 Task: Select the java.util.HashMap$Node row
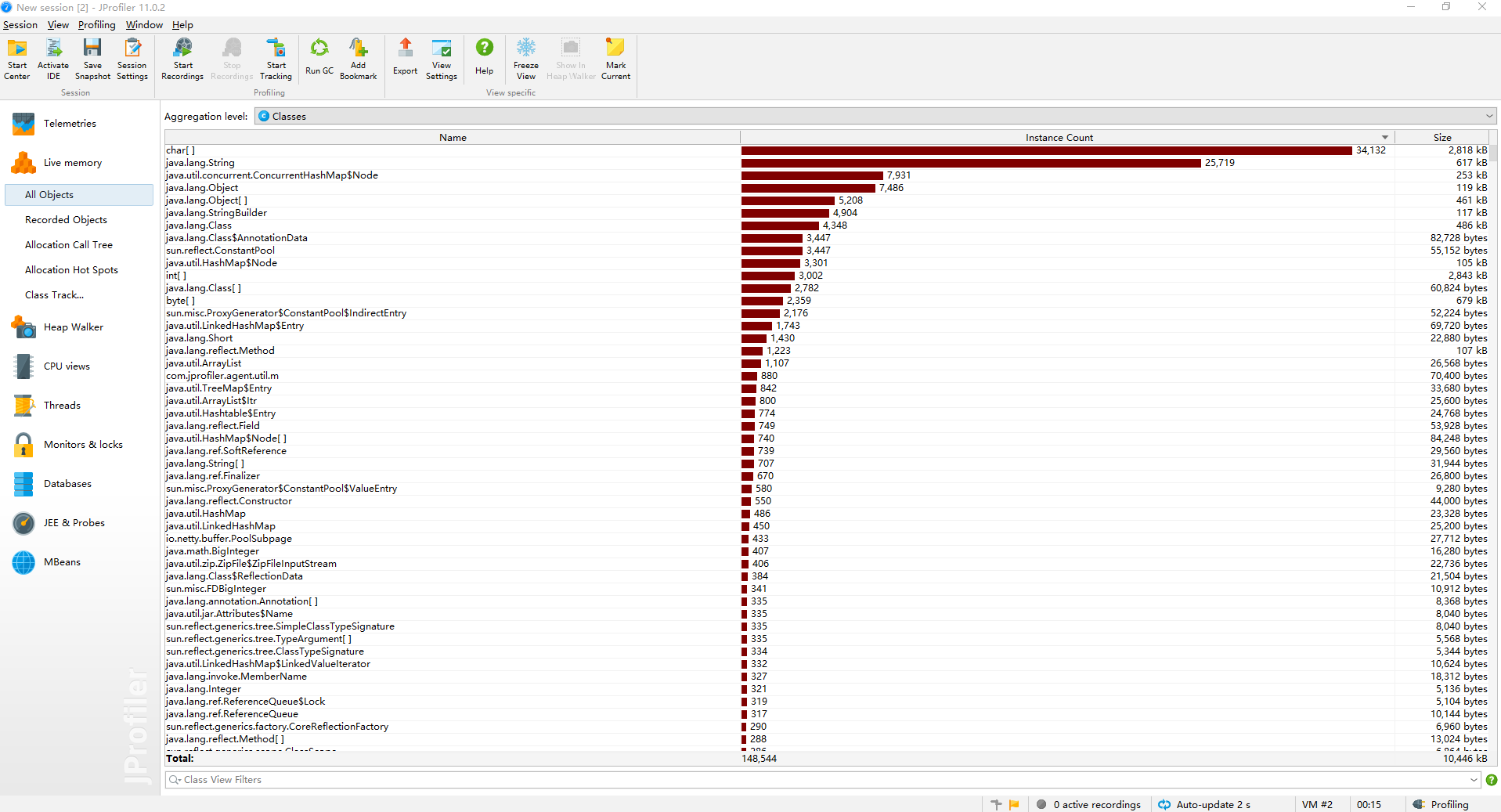click(x=827, y=263)
